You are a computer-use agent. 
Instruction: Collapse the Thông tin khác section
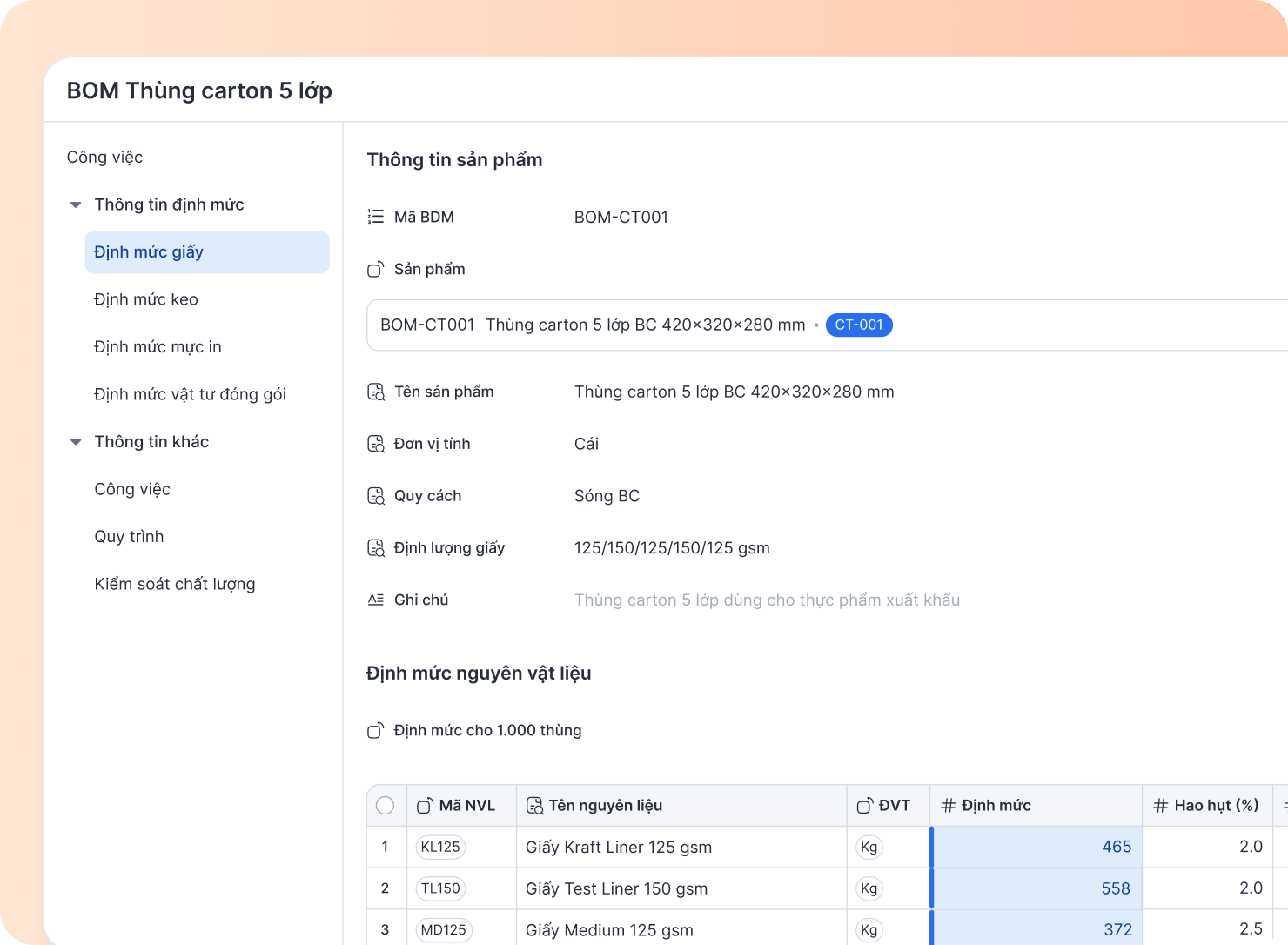point(76,442)
